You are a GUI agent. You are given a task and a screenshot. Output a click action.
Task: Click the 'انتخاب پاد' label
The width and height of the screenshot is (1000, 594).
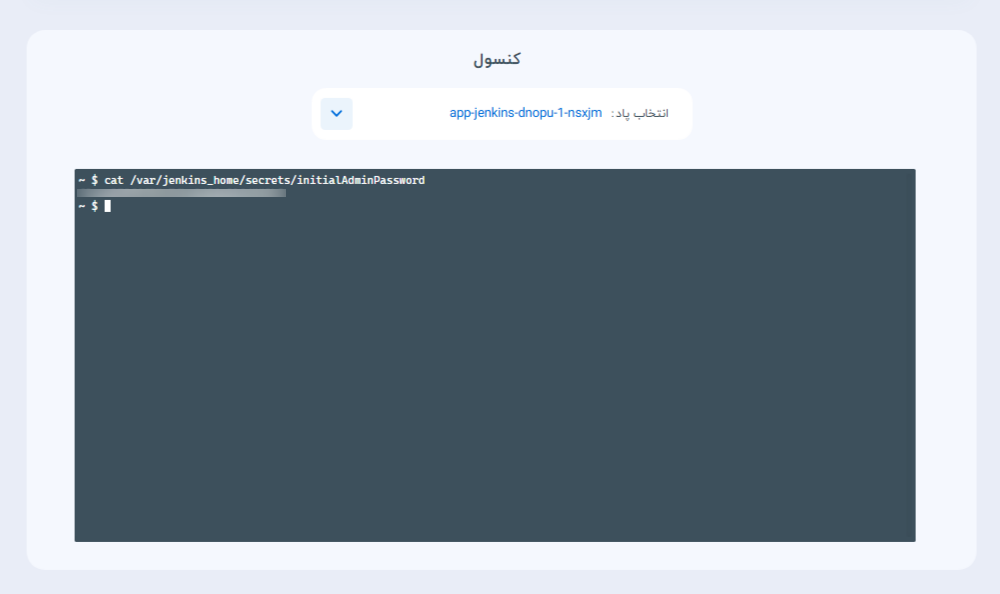click(x=640, y=114)
